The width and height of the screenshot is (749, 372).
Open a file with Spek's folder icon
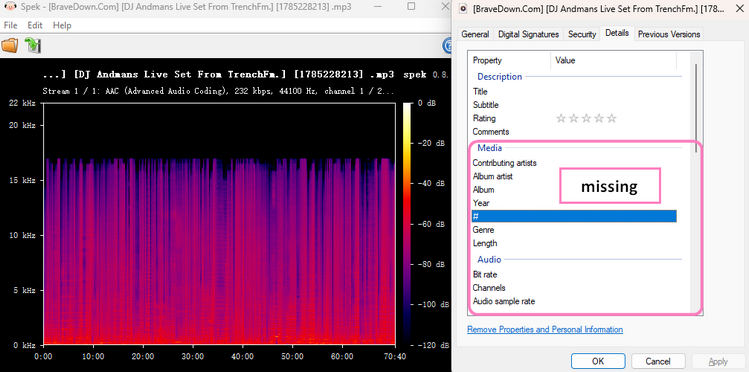(x=10, y=45)
